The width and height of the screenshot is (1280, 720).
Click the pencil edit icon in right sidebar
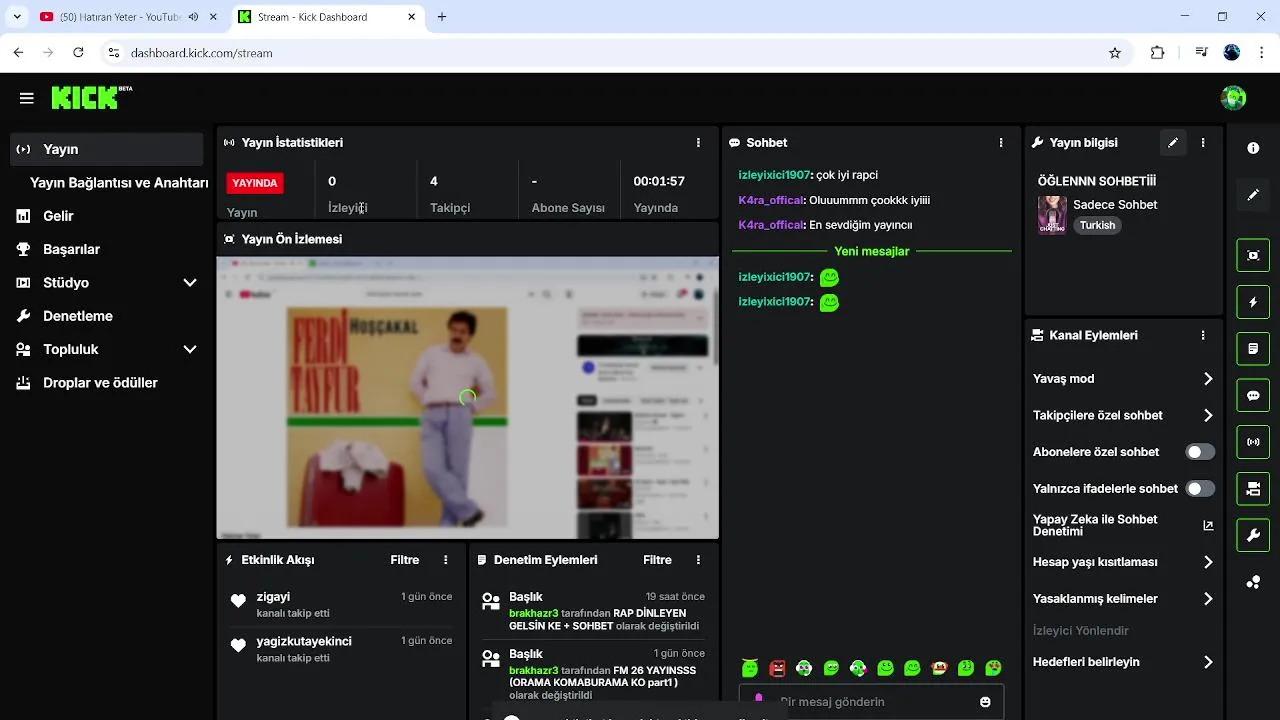1253,195
